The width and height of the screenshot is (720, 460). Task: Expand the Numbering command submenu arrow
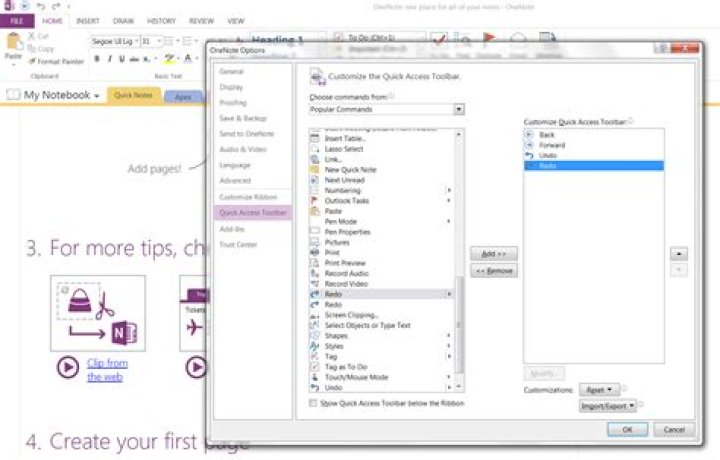point(449,190)
